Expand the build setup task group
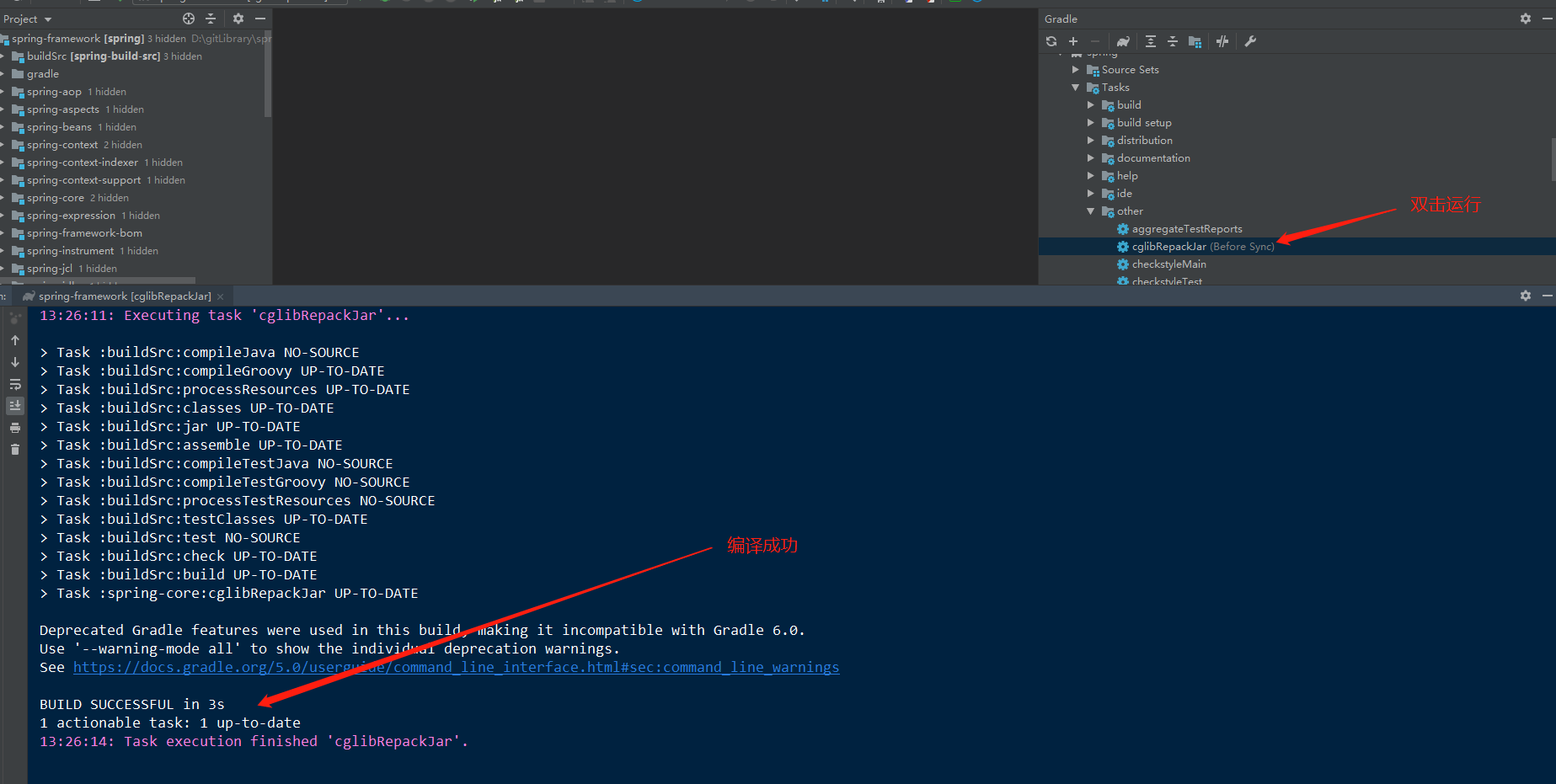The height and width of the screenshot is (784, 1556). coord(1091,123)
